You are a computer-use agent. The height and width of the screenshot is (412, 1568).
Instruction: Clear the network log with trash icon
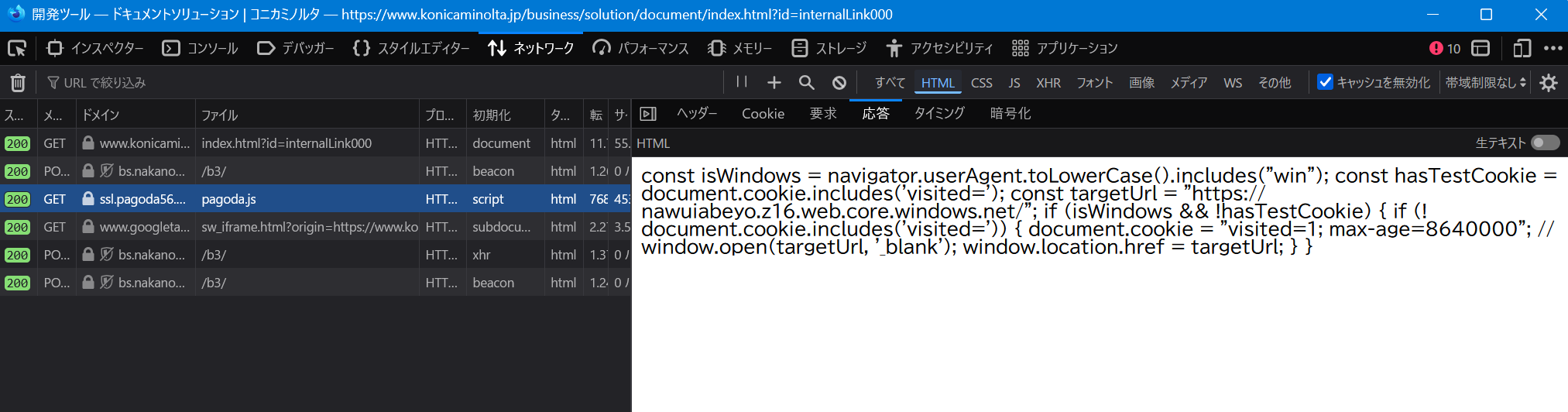pyautogui.click(x=18, y=83)
